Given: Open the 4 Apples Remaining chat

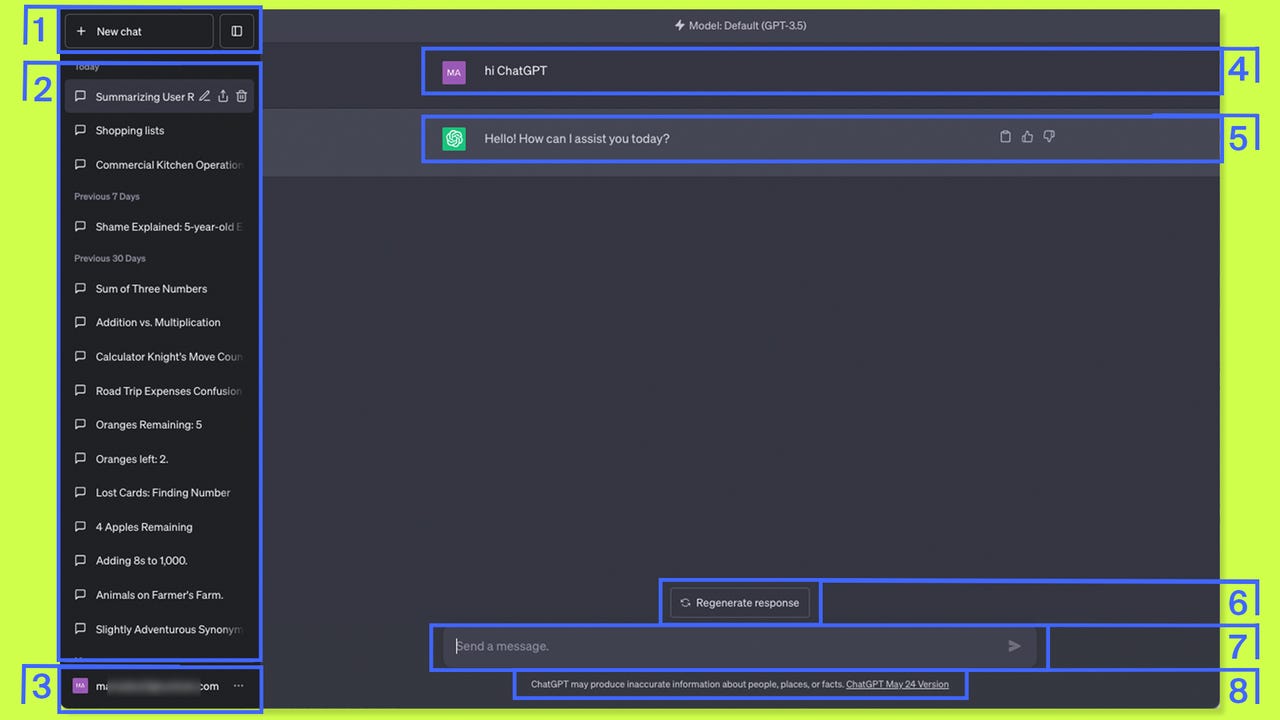Looking at the screenshot, I should [x=159, y=527].
